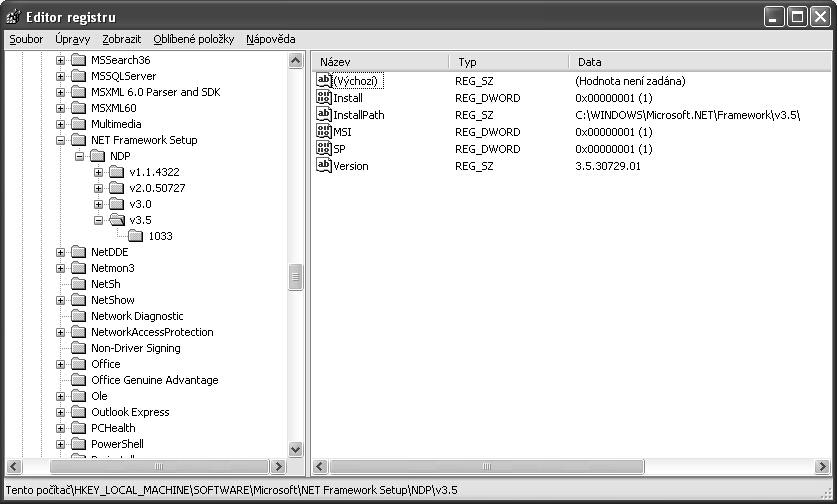Viewport: 837px width, 504px height.
Task: Click the 1033 subkey folder icon
Action: [x=136, y=236]
